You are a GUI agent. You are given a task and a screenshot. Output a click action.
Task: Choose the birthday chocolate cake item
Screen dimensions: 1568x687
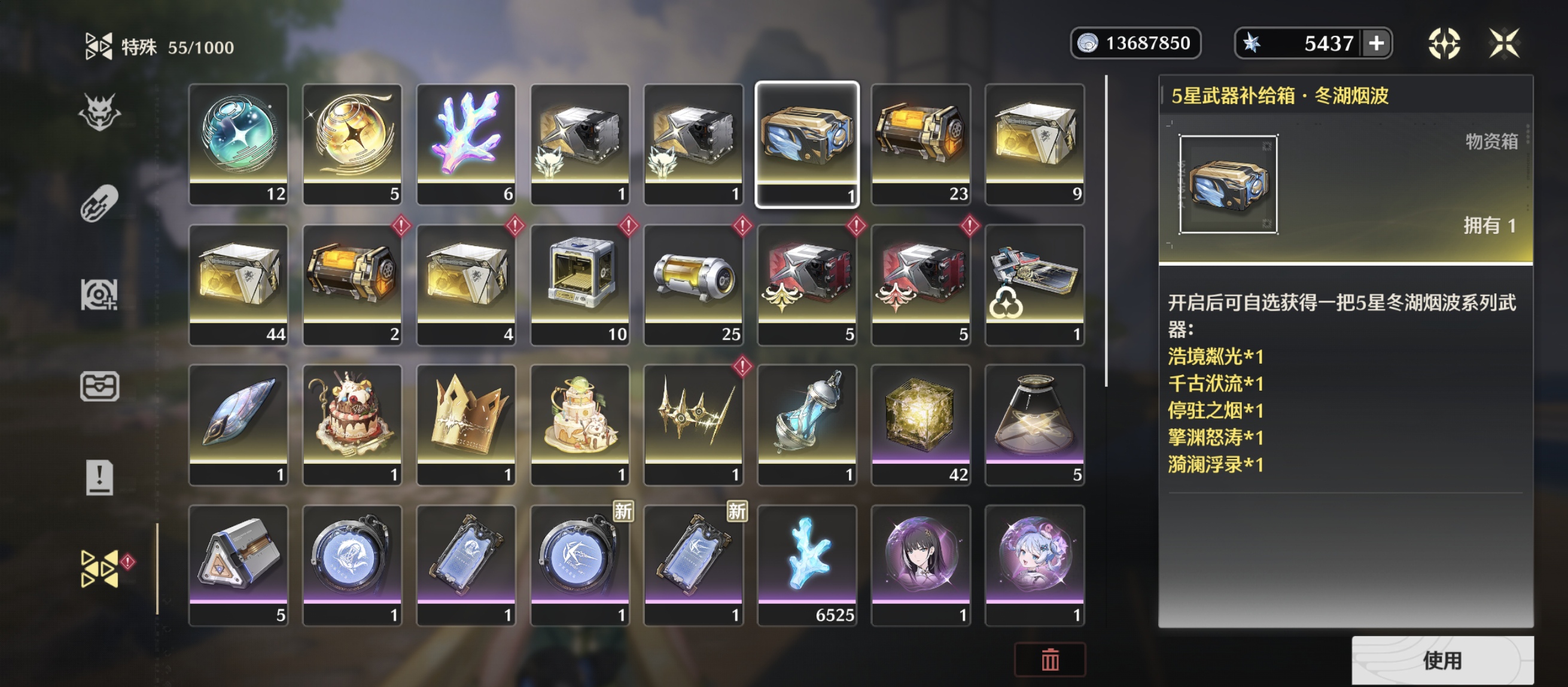pos(352,424)
